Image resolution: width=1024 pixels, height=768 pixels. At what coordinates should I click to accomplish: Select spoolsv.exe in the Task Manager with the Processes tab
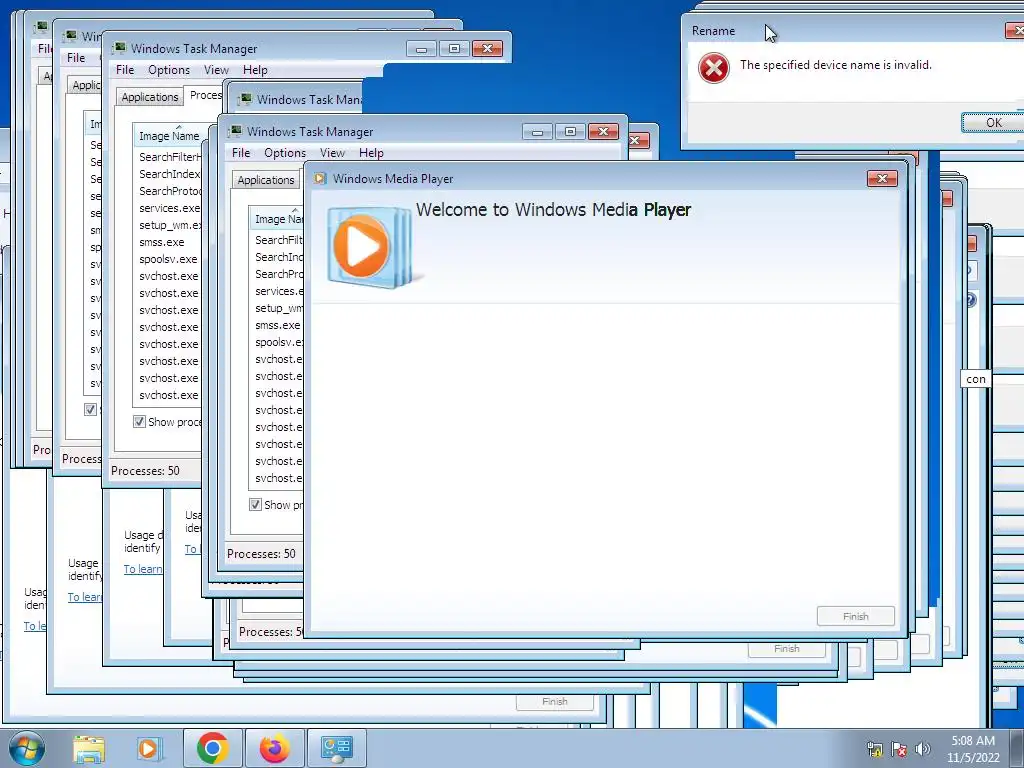168,259
